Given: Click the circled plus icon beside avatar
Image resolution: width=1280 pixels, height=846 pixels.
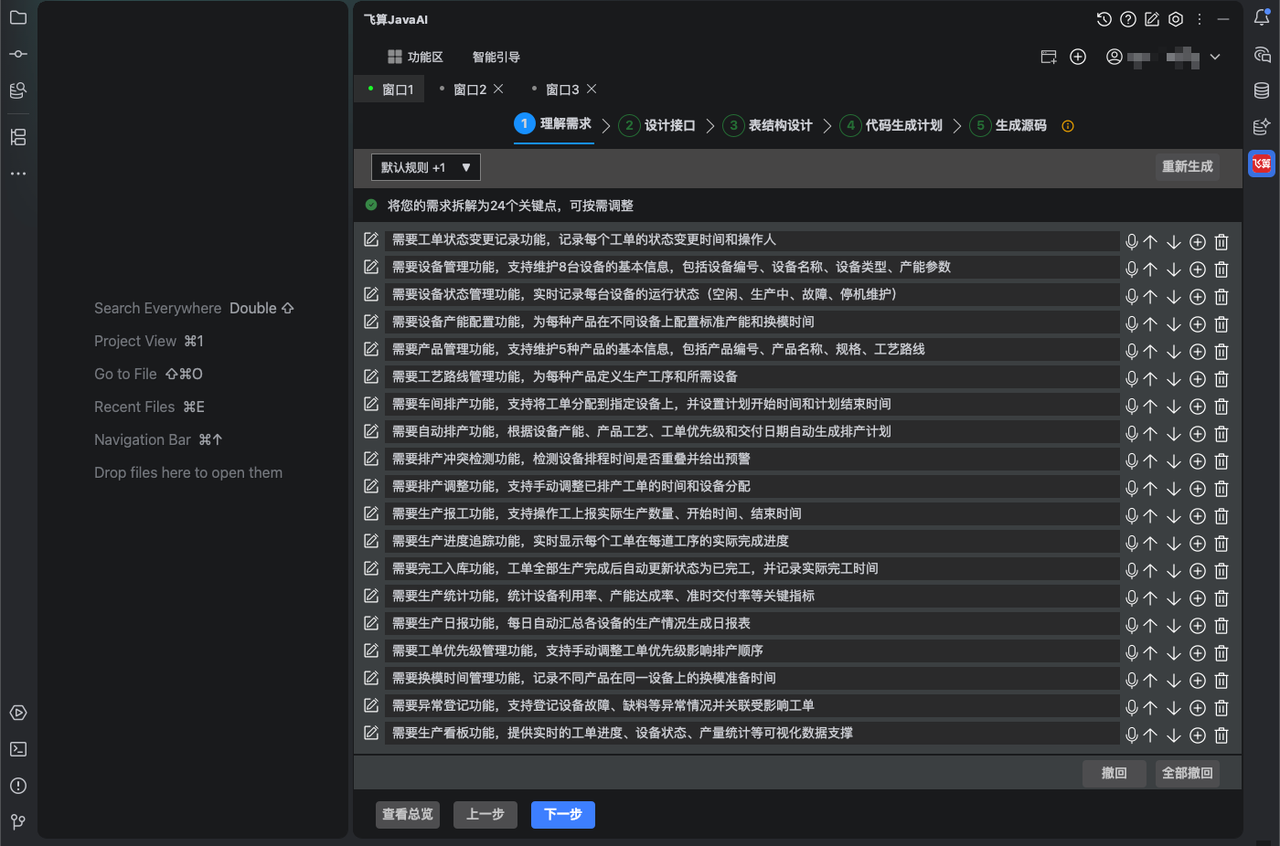Looking at the screenshot, I should pyautogui.click(x=1078, y=57).
